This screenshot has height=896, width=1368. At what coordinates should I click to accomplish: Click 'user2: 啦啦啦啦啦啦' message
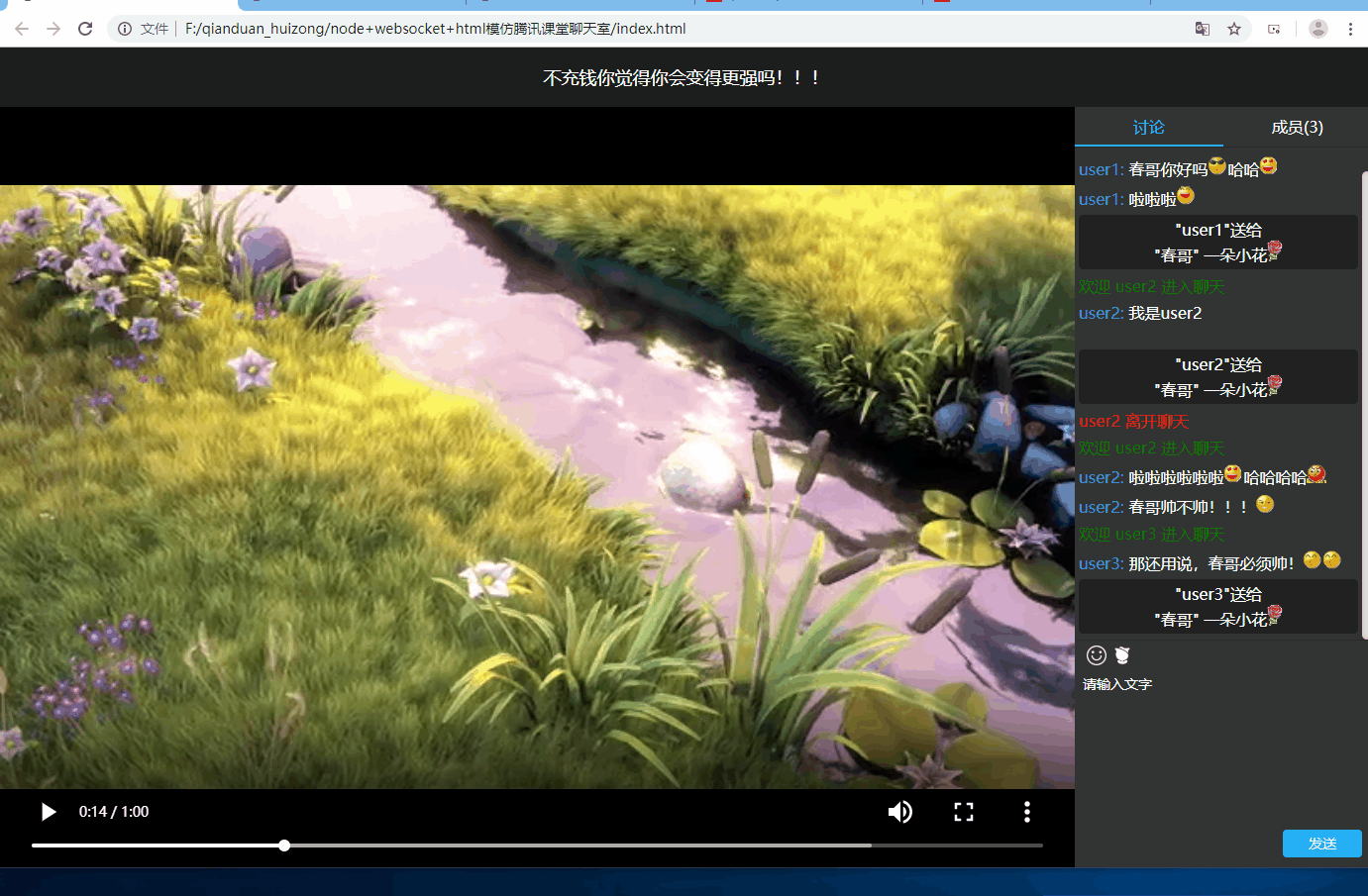pos(1203,476)
